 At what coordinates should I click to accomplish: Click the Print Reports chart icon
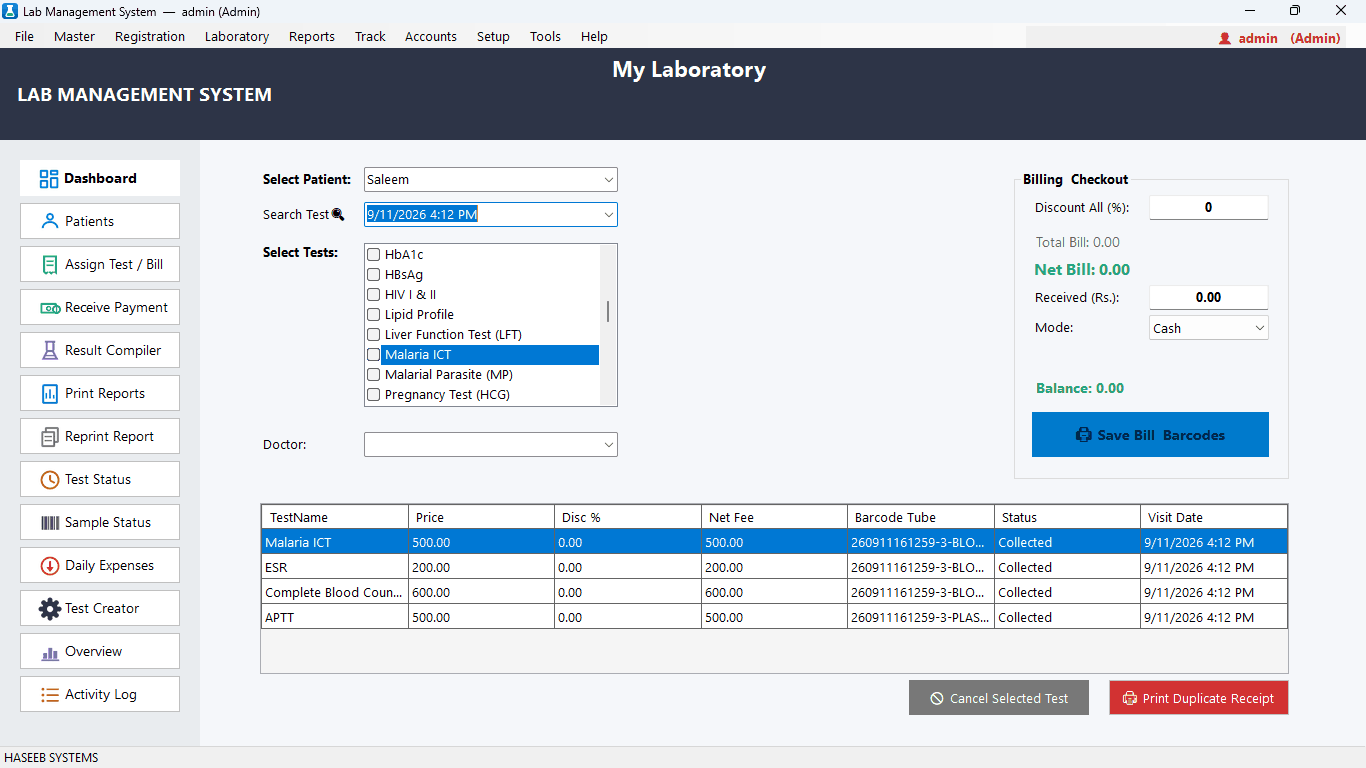[49, 394]
